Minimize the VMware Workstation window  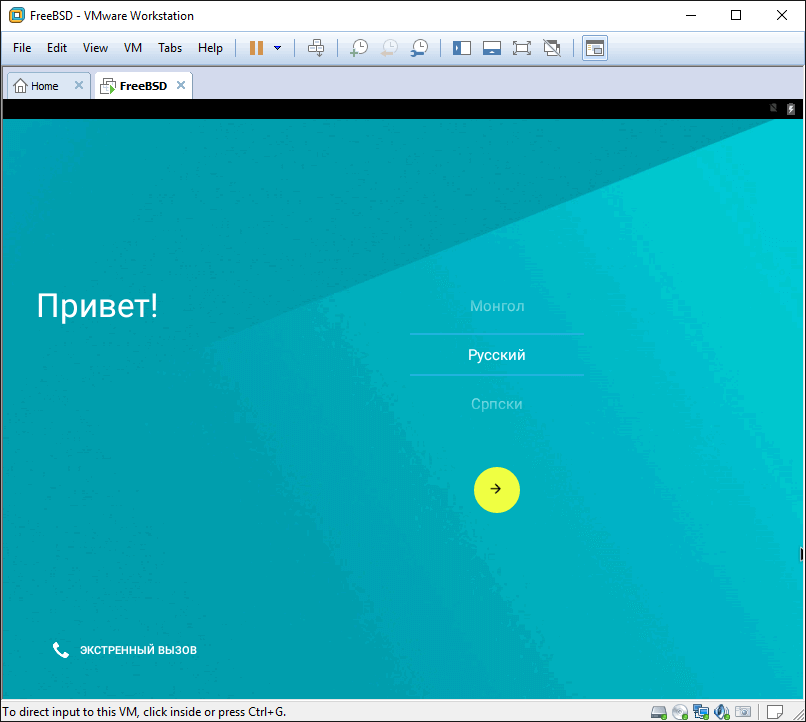click(691, 15)
